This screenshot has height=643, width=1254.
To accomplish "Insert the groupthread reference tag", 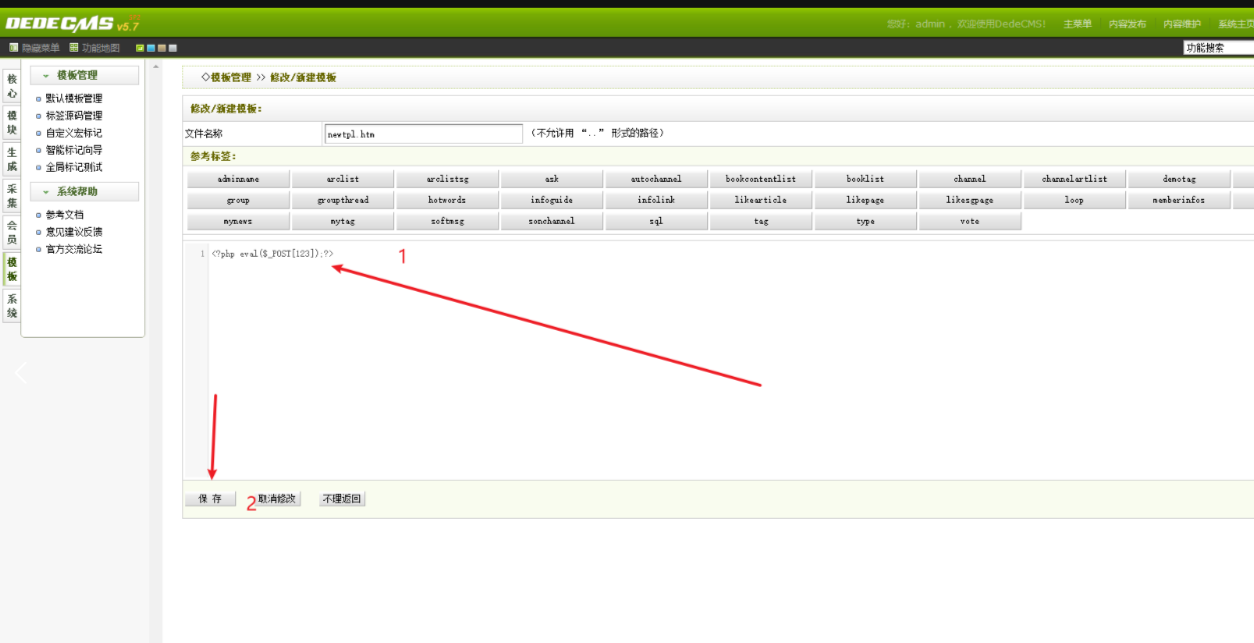I will (x=343, y=200).
